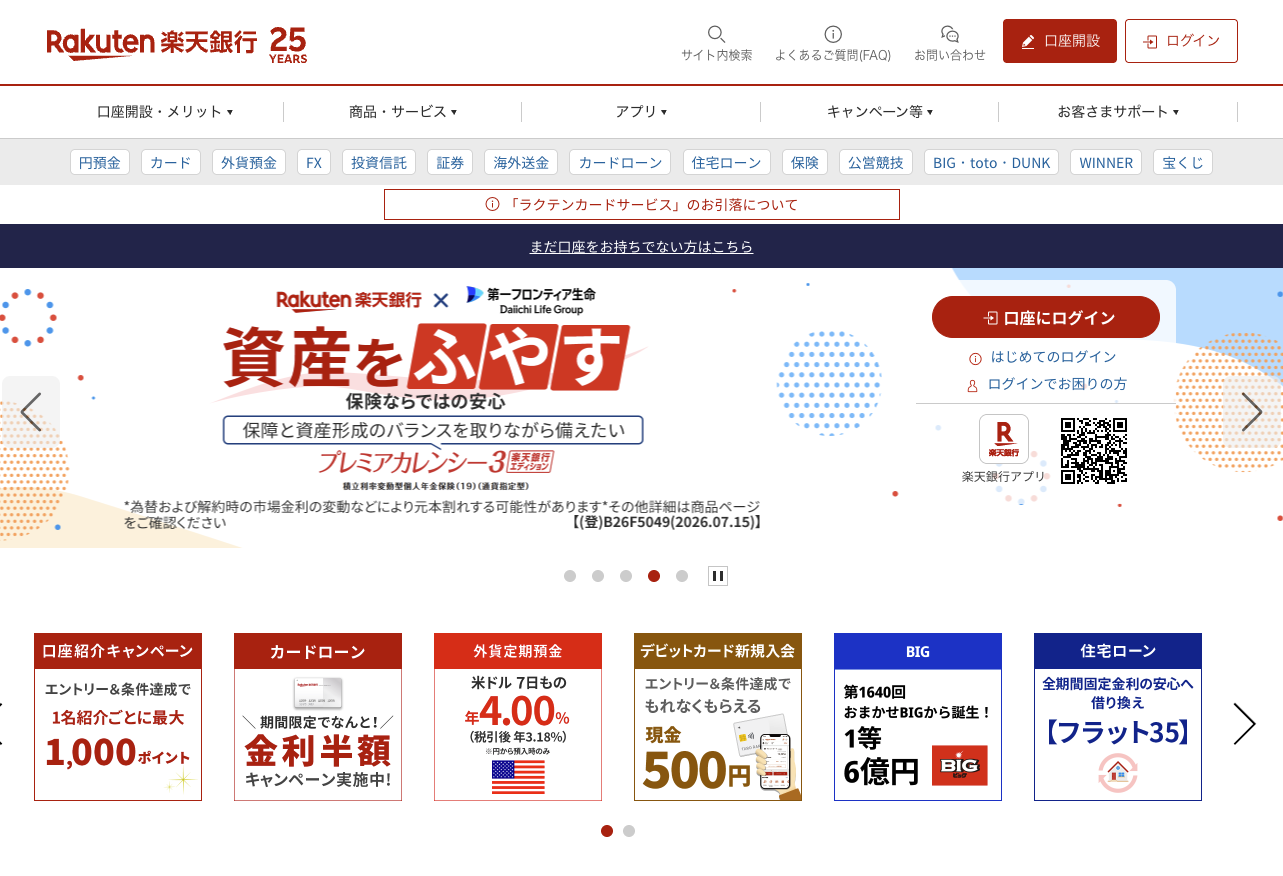The height and width of the screenshot is (876, 1283).
Task: Open the 宝くじ category chip
Action: coord(1183,162)
